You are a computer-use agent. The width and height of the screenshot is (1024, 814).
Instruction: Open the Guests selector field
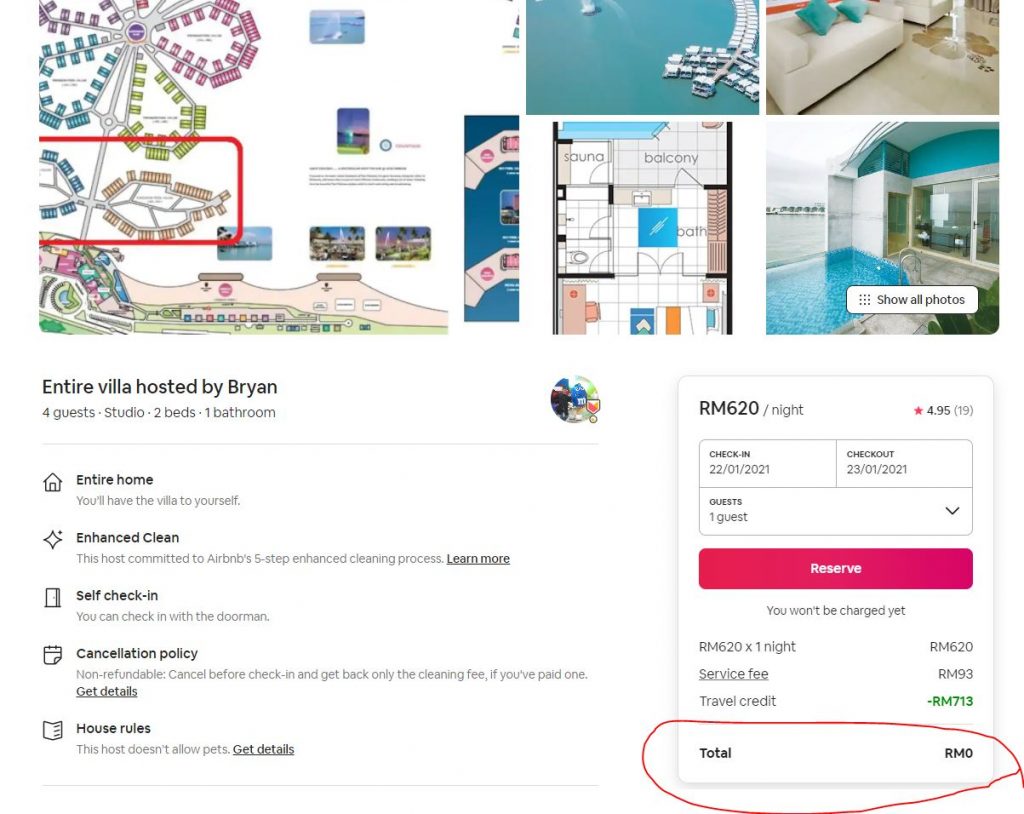[835, 511]
